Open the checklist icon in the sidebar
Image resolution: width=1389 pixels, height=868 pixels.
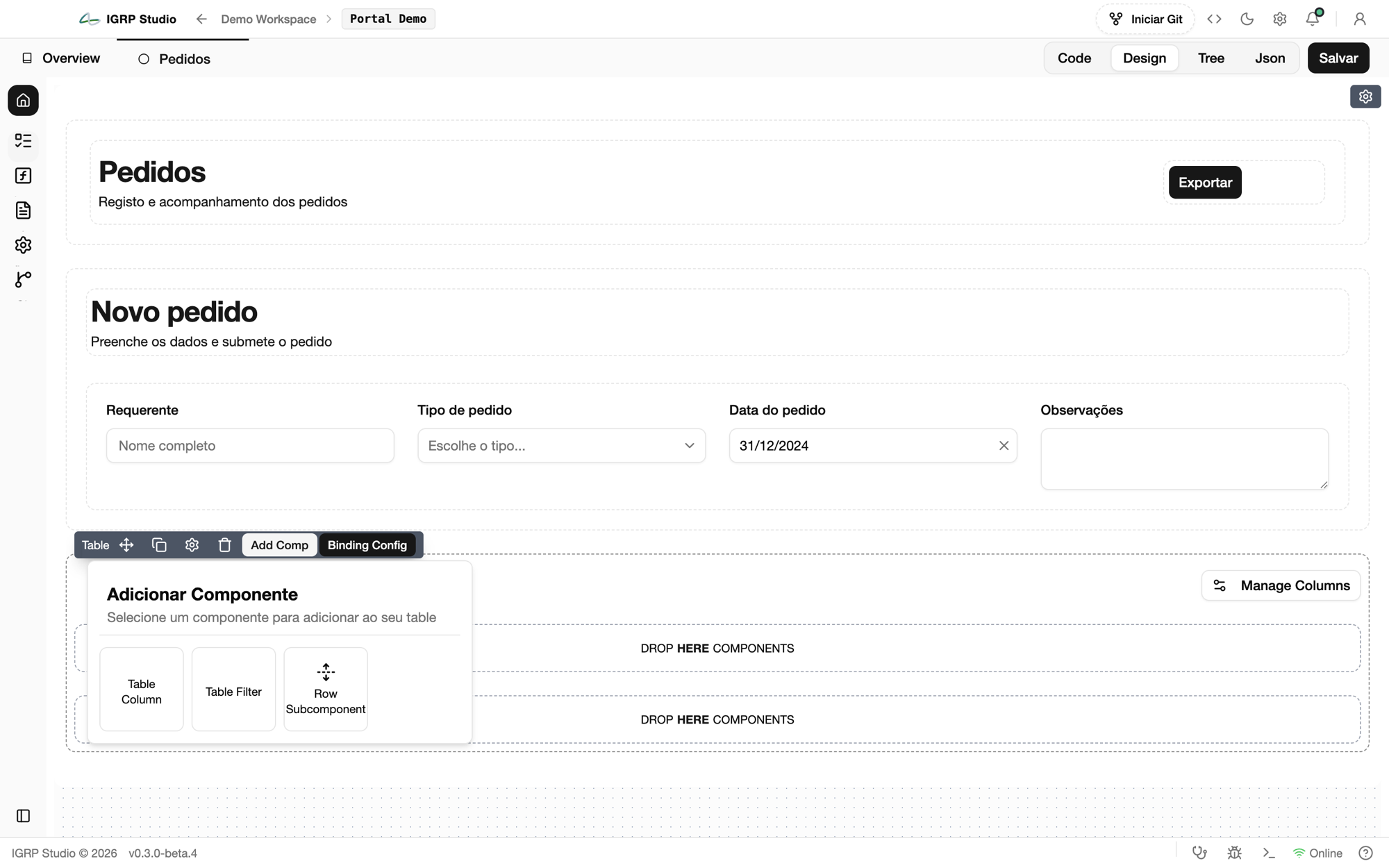(x=23, y=141)
